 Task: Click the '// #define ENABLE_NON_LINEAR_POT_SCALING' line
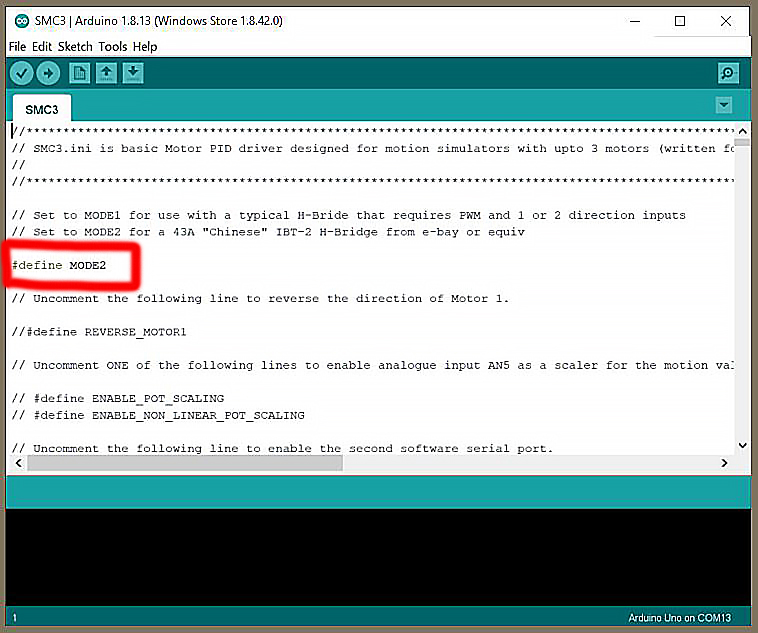click(158, 415)
